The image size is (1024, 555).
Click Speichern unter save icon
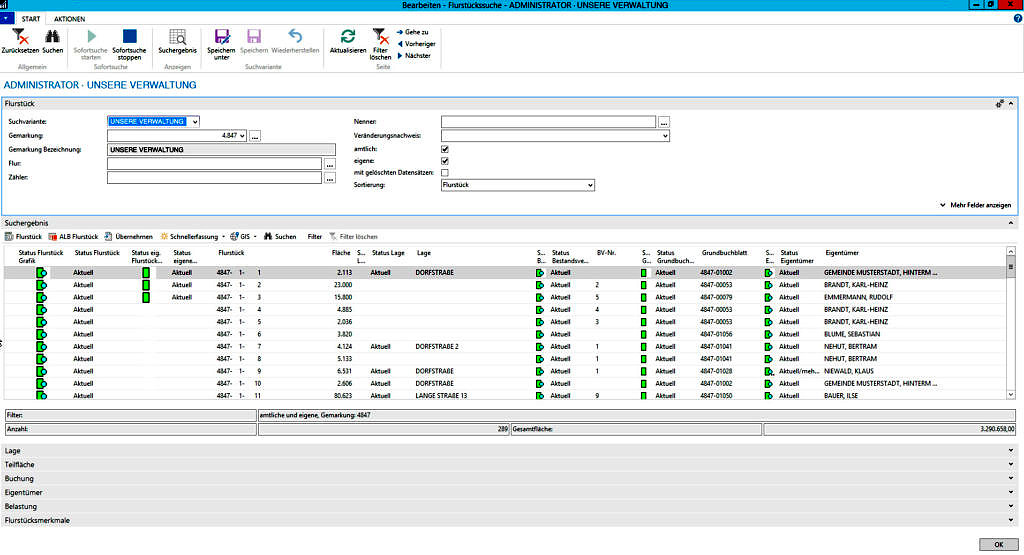222,37
